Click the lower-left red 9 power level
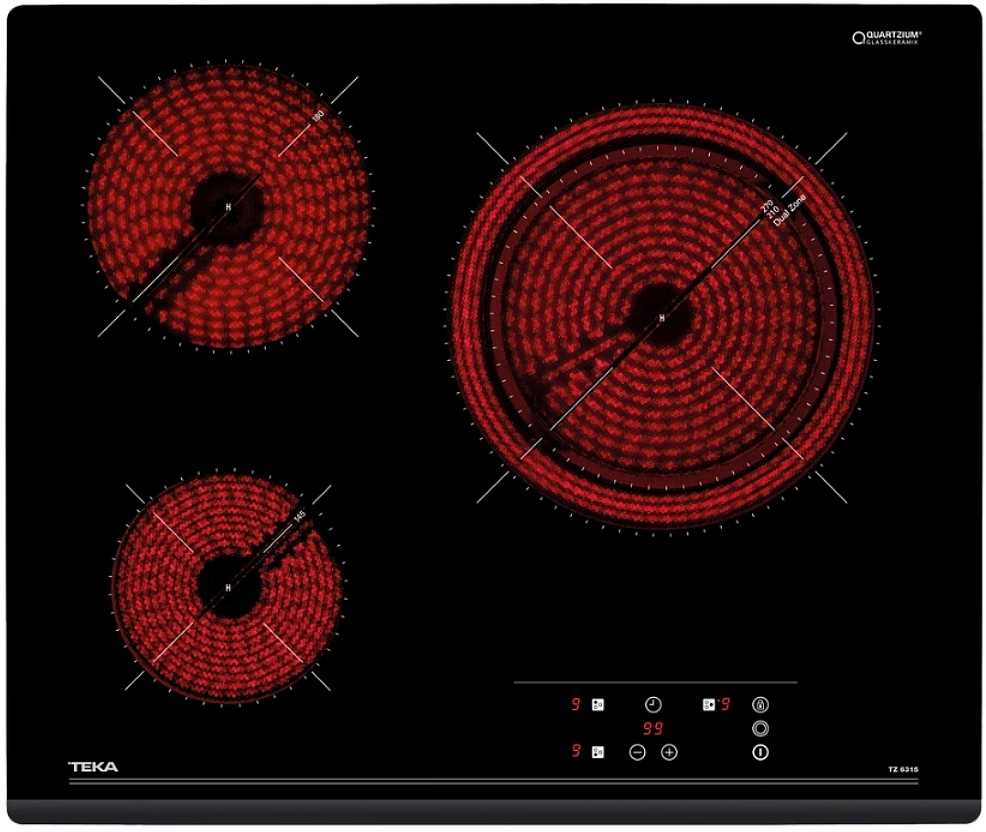This screenshot has width=986, height=832. point(576,752)
